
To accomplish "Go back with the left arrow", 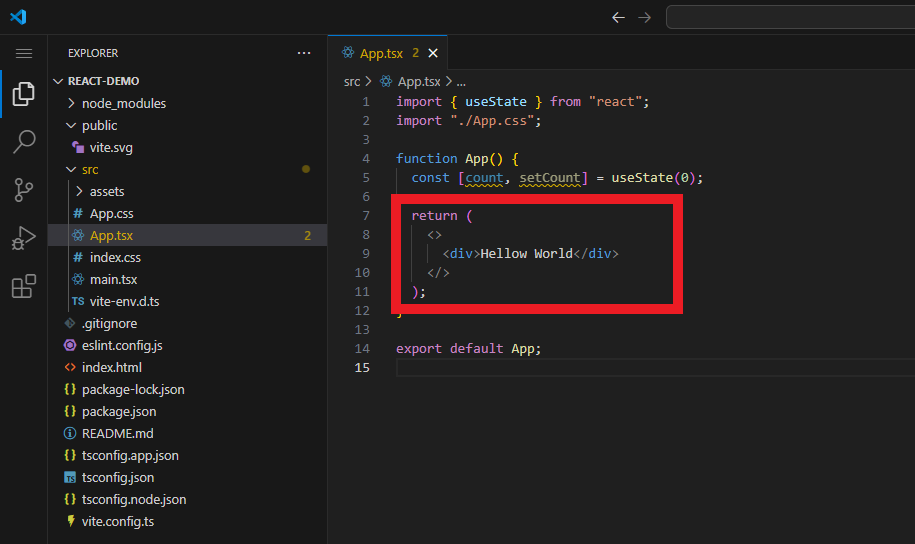I will [x=618, y=18].
